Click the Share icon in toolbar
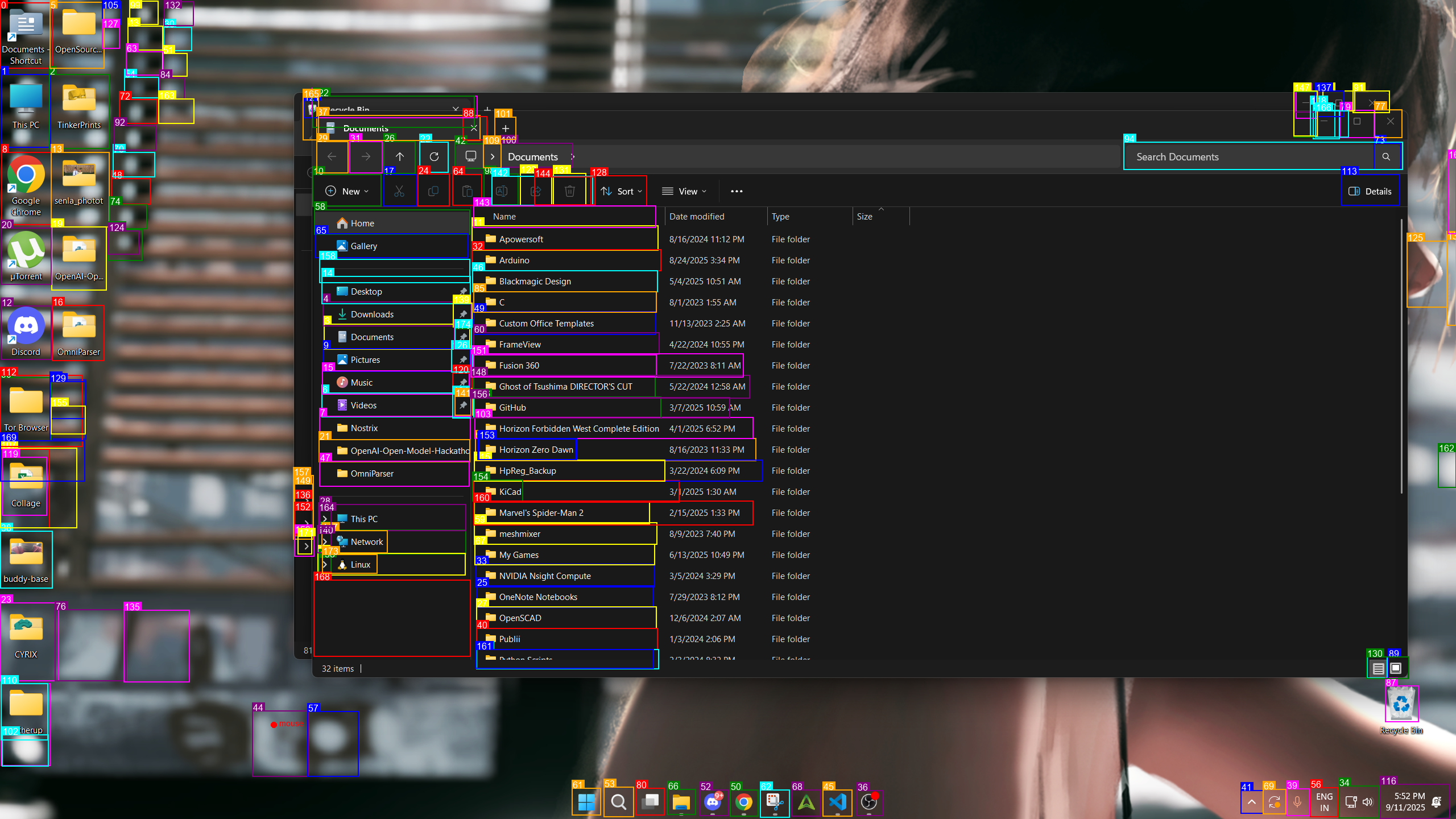 tap(536, 191)
